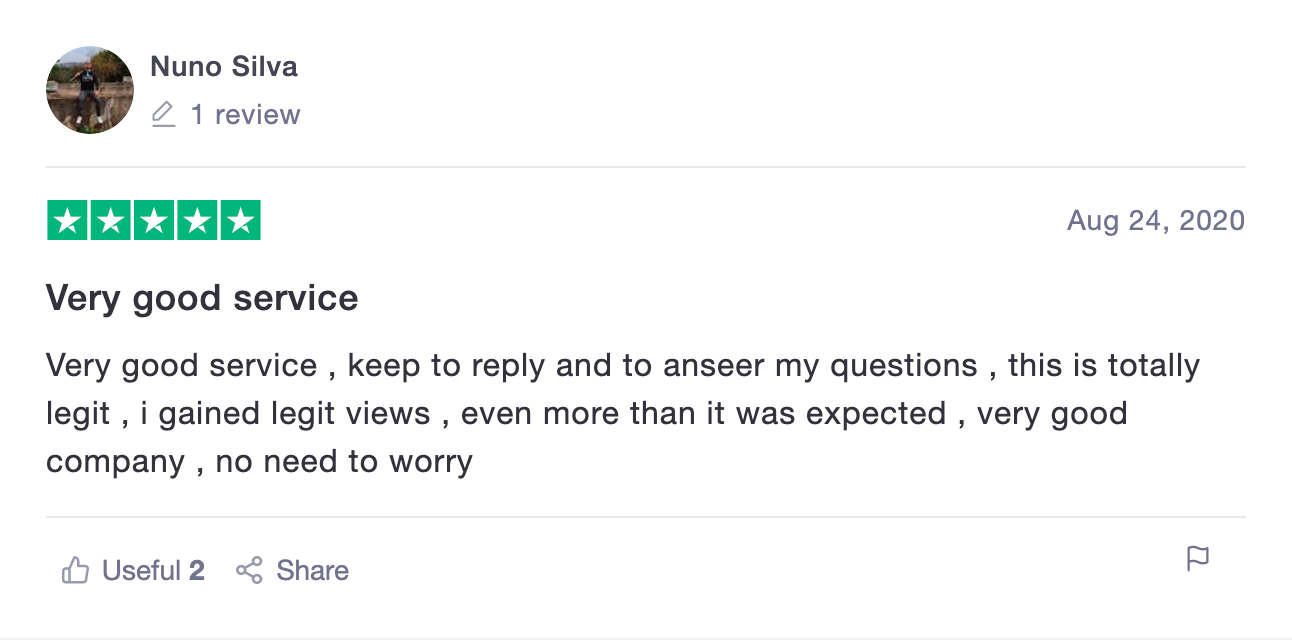
Task: Click the pencil icon beside 1 review
Action: click(163, 115)
